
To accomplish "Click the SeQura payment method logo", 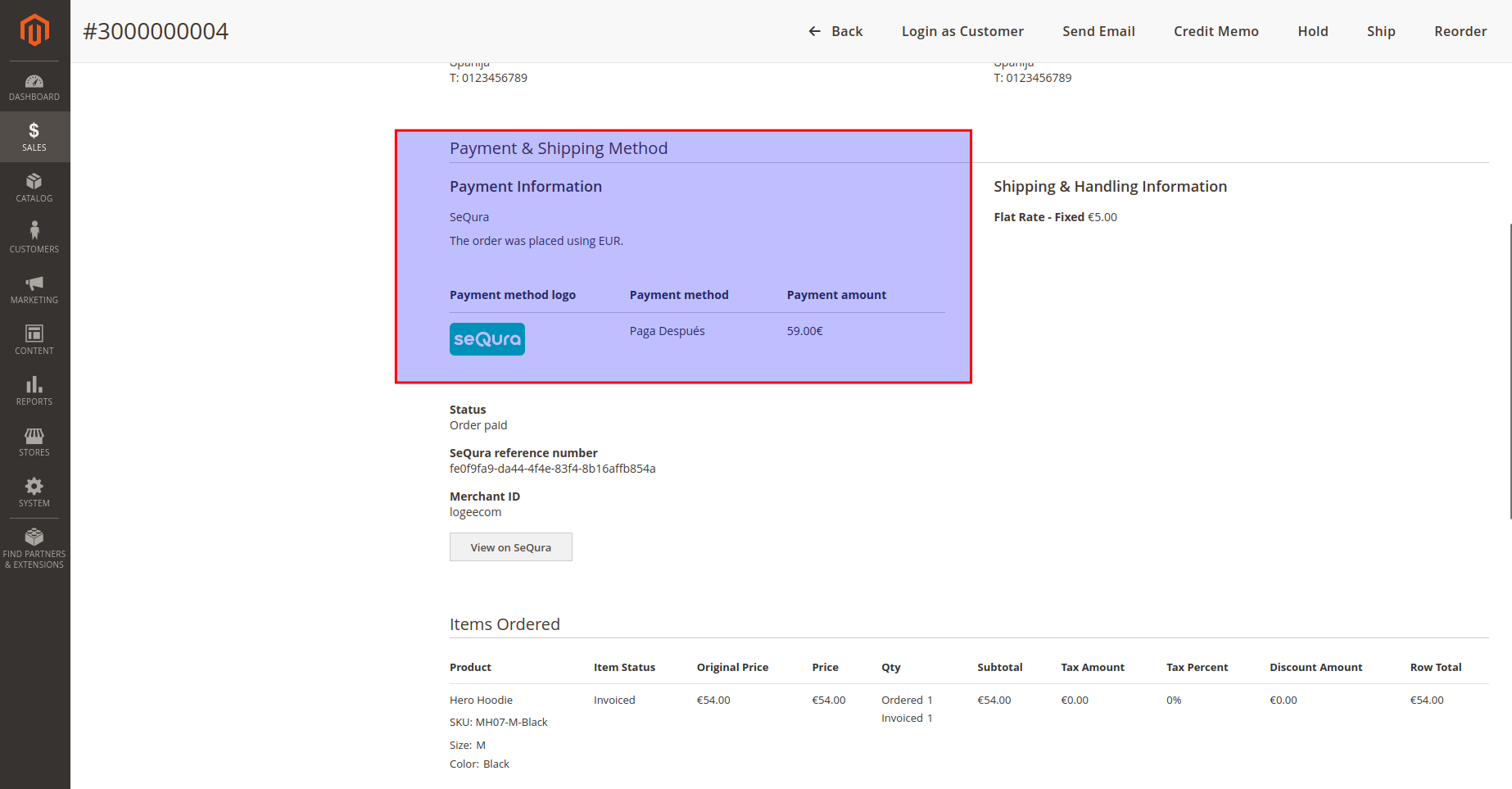I will (487, 339).
